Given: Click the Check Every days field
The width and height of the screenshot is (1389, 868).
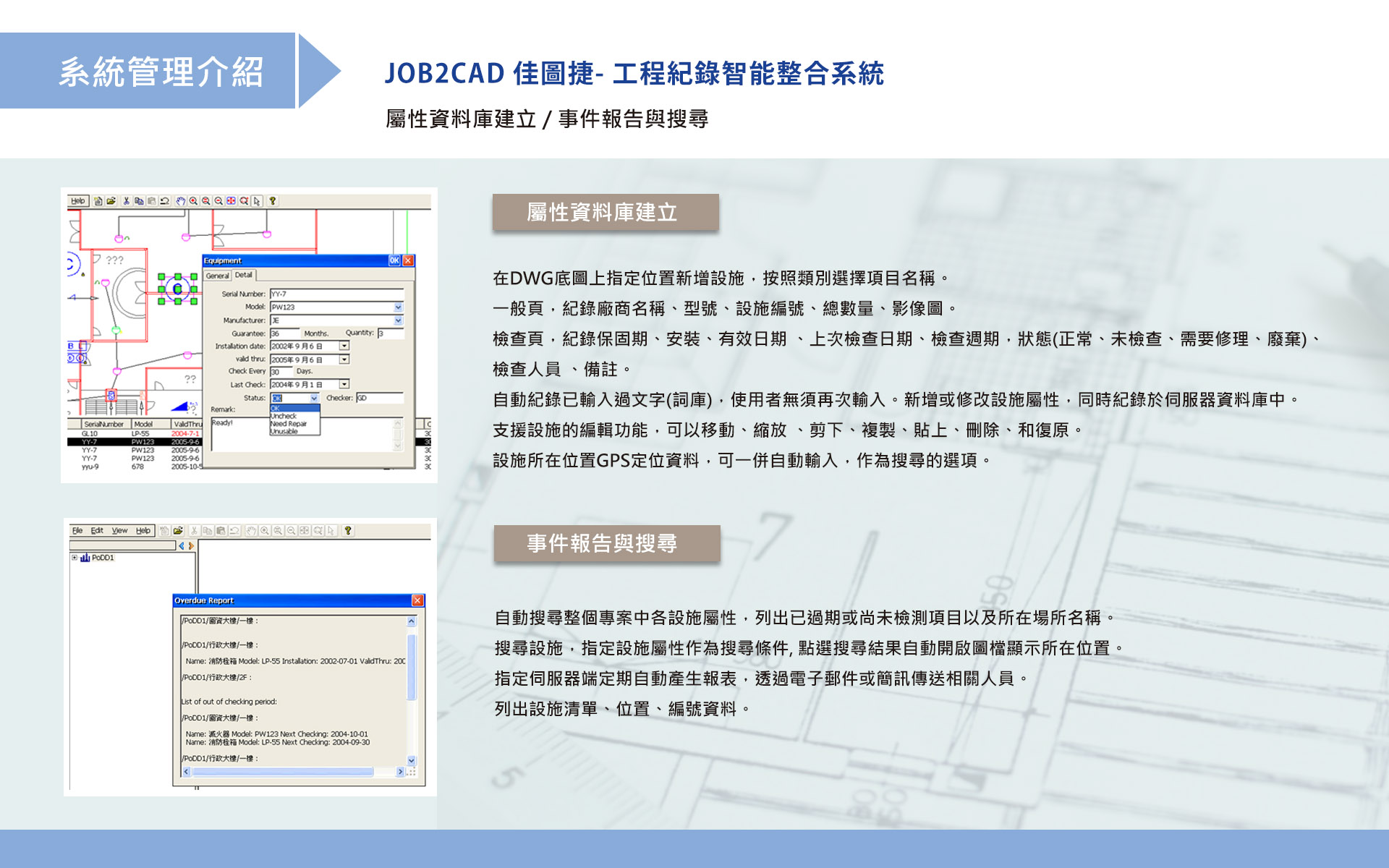Looking at the screenshot, I should 281,372.
